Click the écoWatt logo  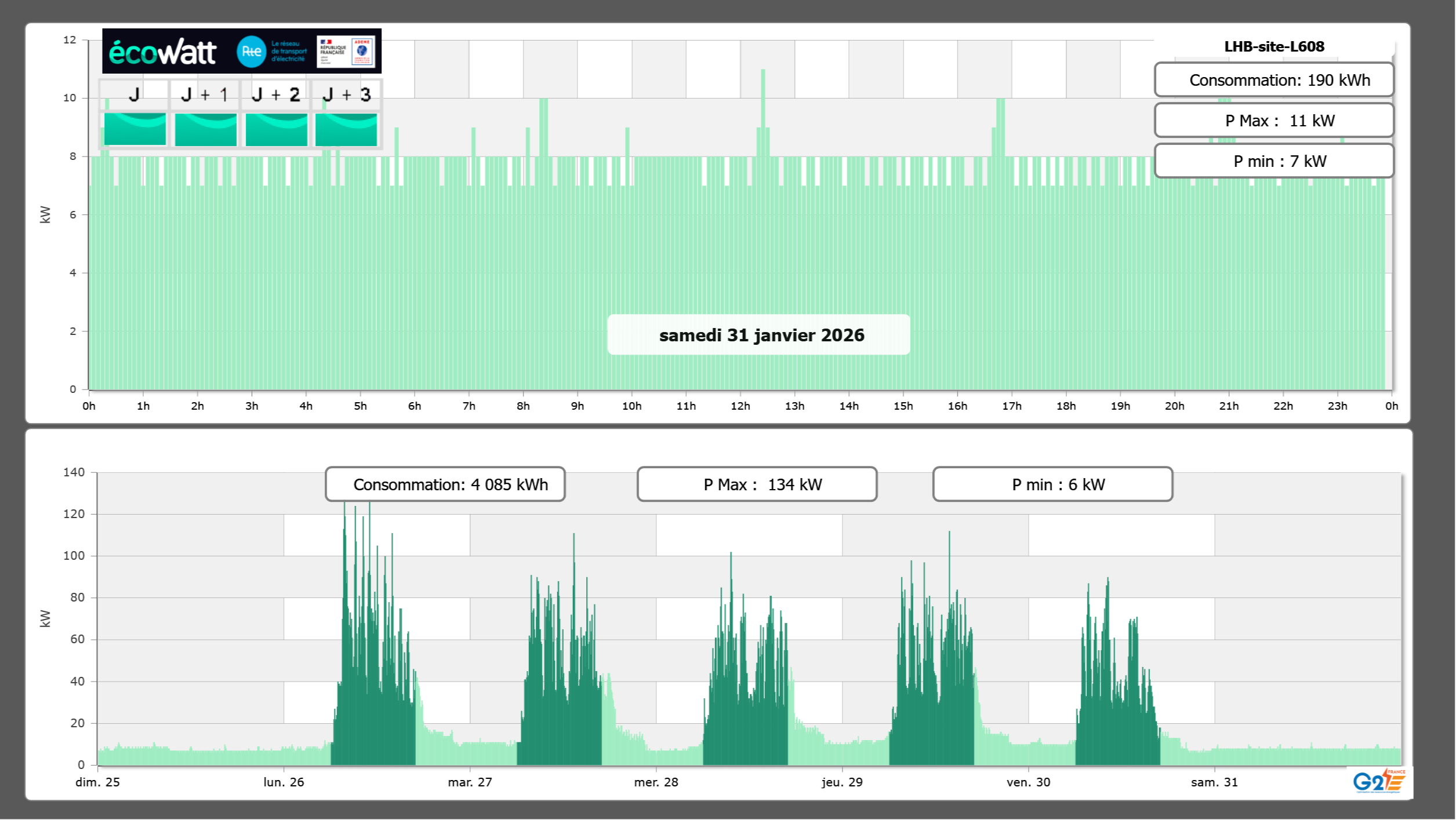pyautogui.click(x=162, y=52)
